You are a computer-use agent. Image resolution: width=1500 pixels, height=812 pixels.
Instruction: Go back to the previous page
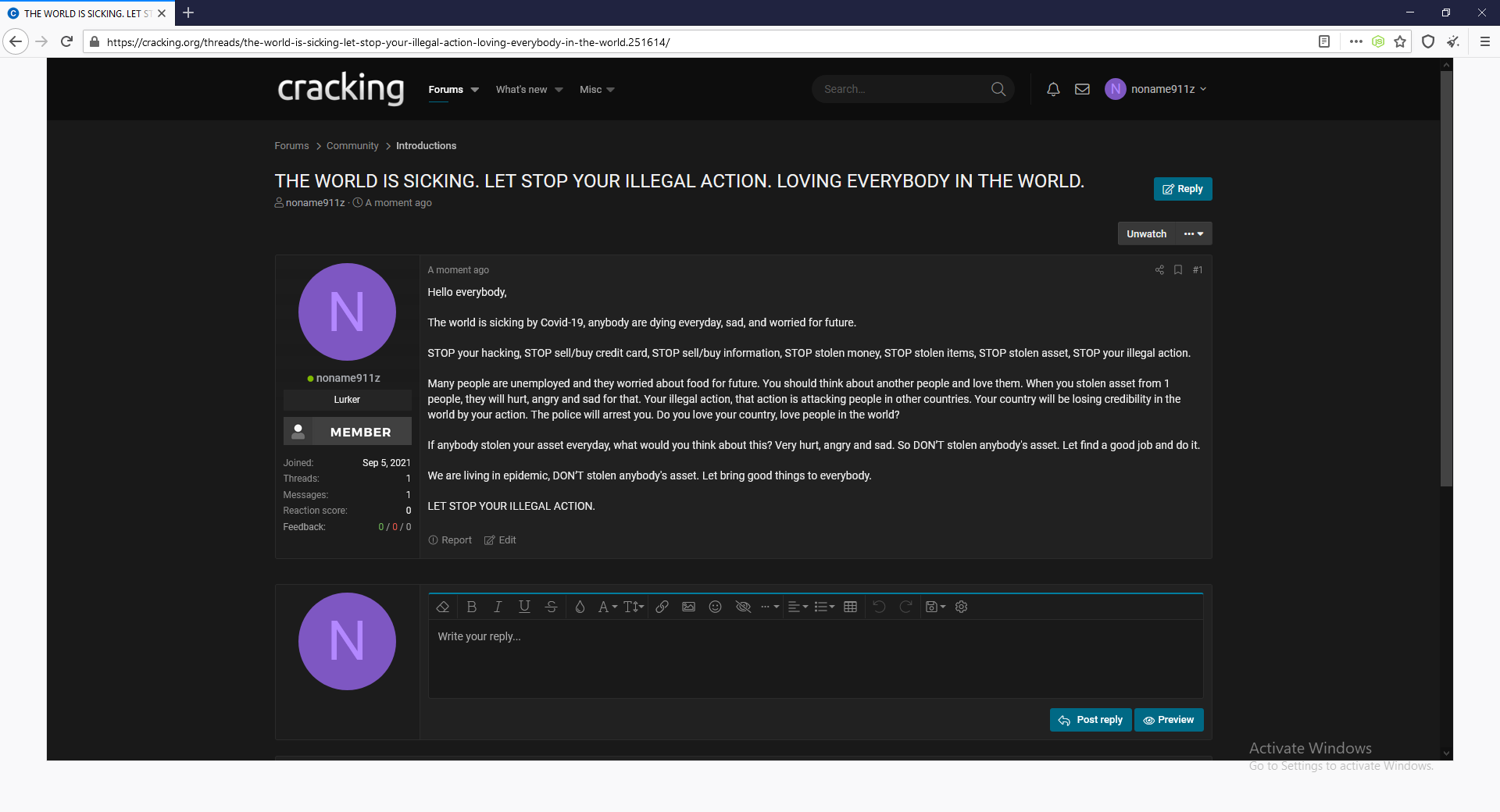16,41
